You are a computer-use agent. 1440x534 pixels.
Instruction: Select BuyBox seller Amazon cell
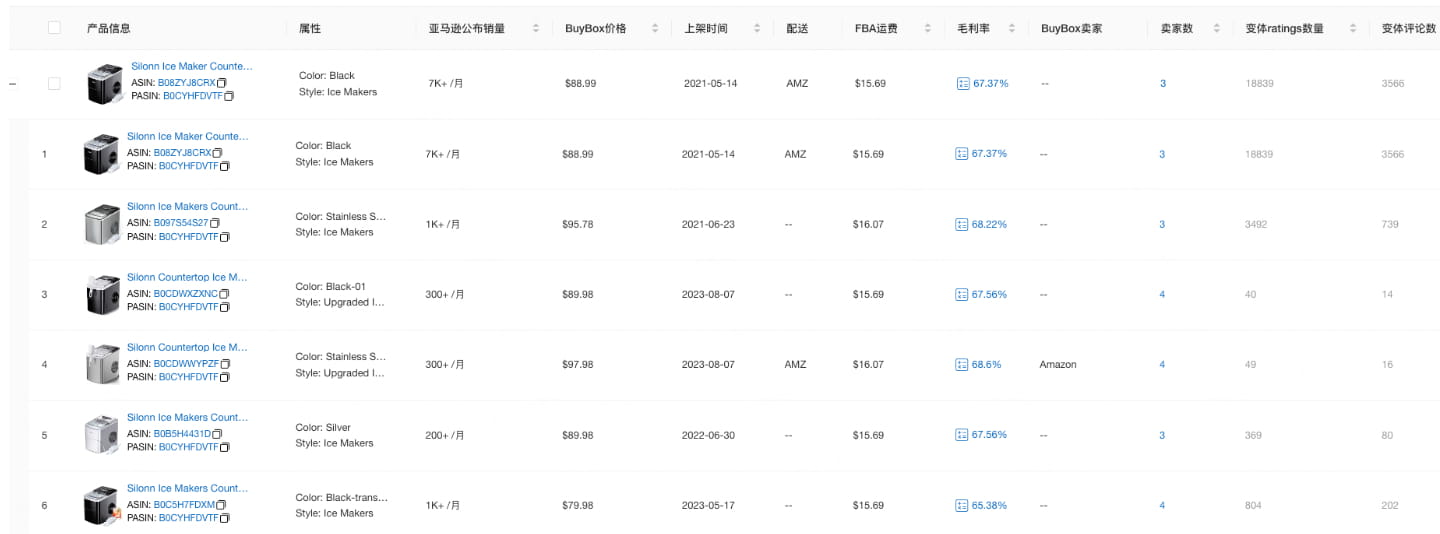point(1058,365)
